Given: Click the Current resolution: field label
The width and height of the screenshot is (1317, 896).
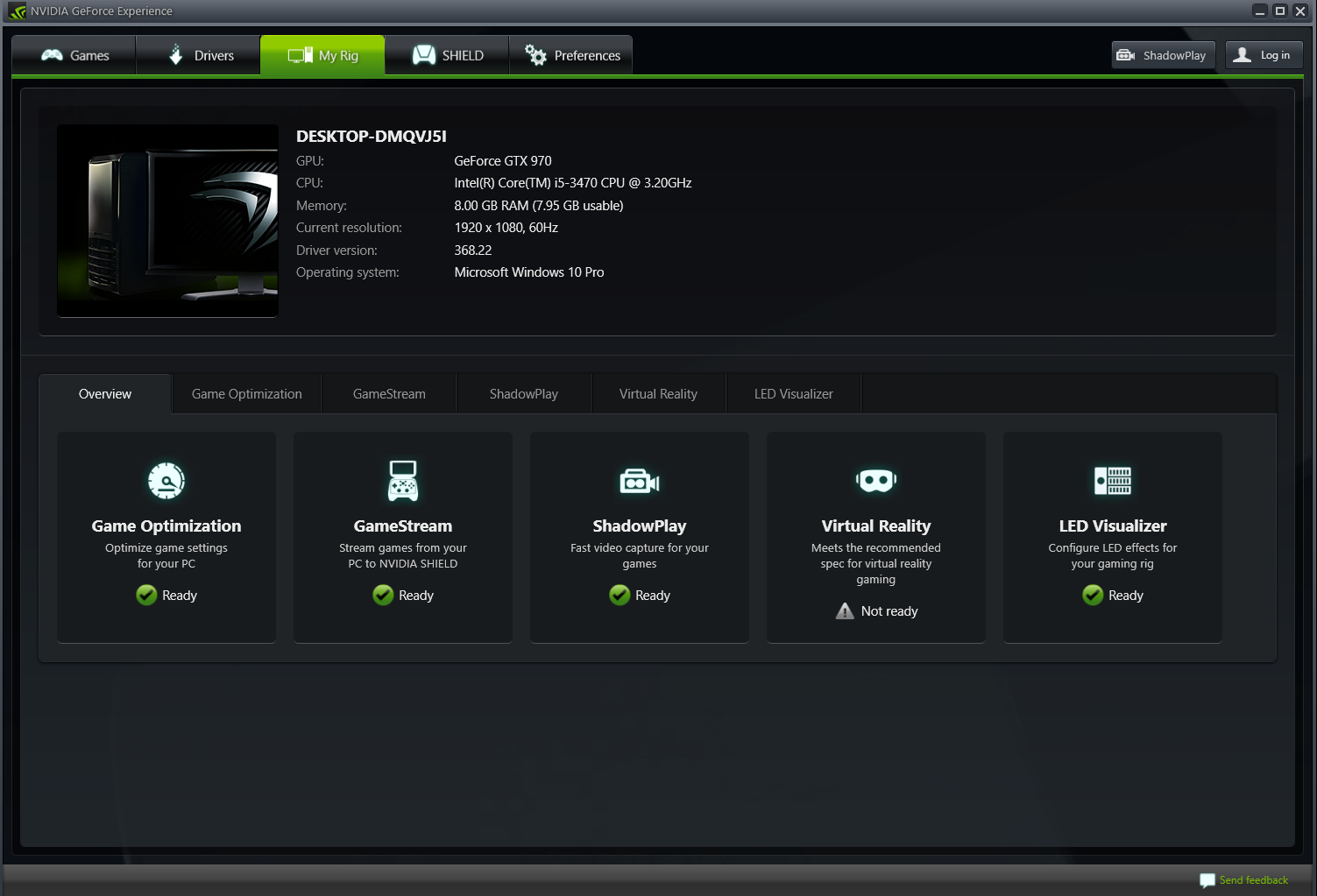Looking at the screenshot, I should pos(349,228).
